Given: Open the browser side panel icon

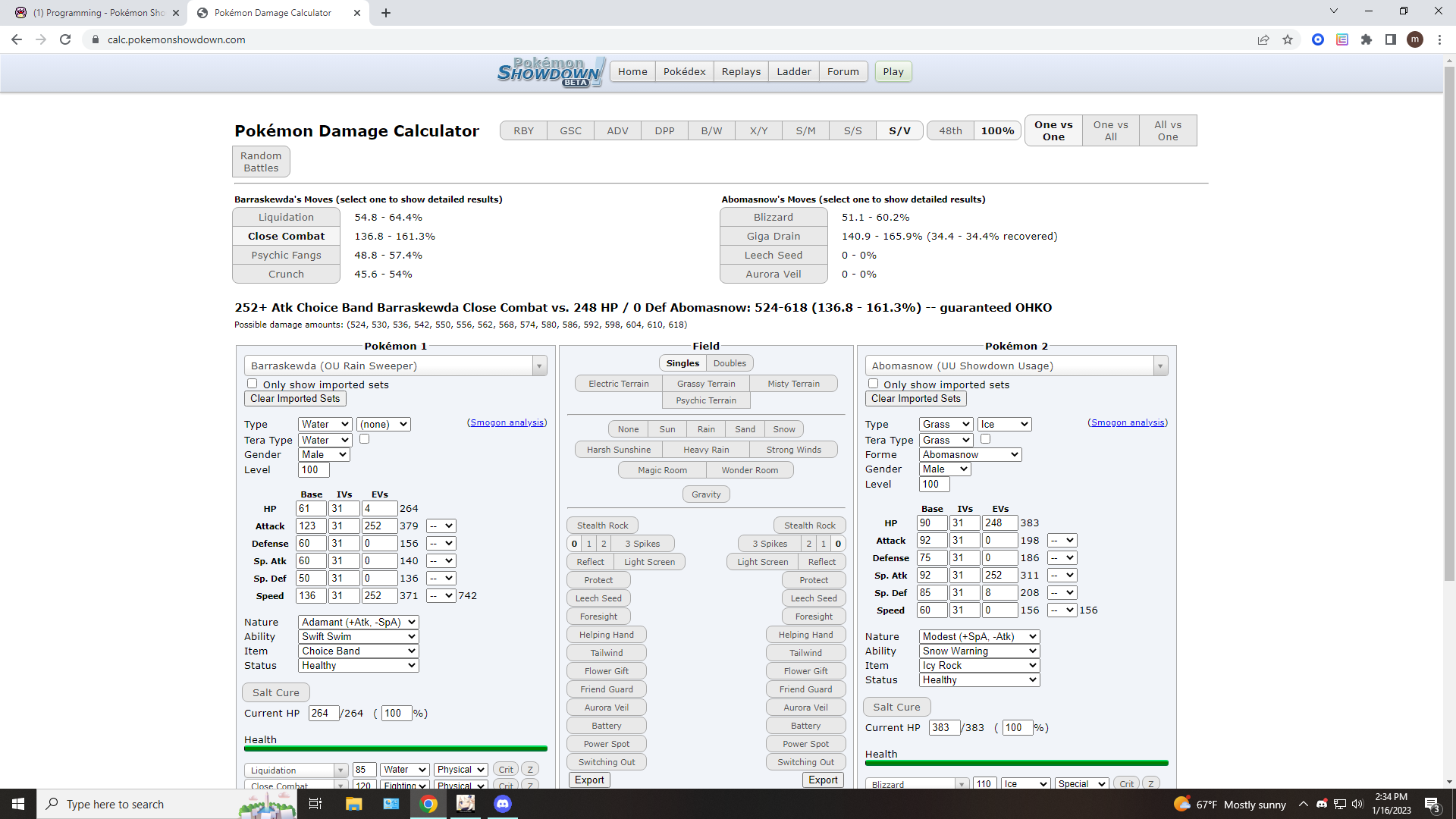Looking at the screenshot, I should 1391,39.
